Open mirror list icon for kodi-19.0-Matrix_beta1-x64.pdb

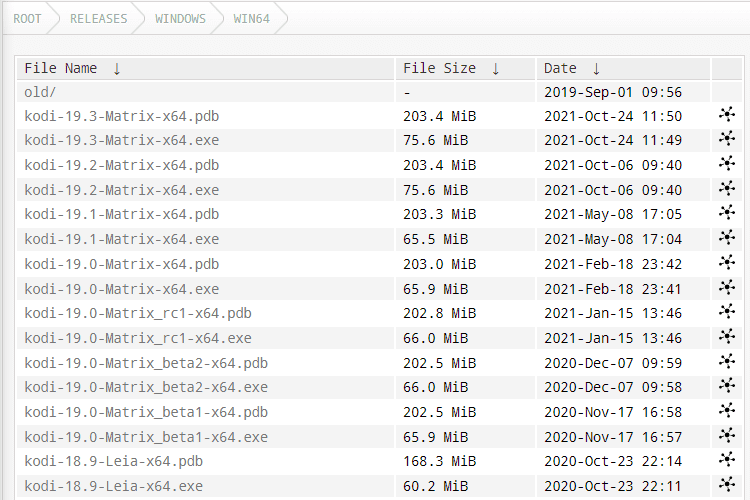(x=727, y=411)
